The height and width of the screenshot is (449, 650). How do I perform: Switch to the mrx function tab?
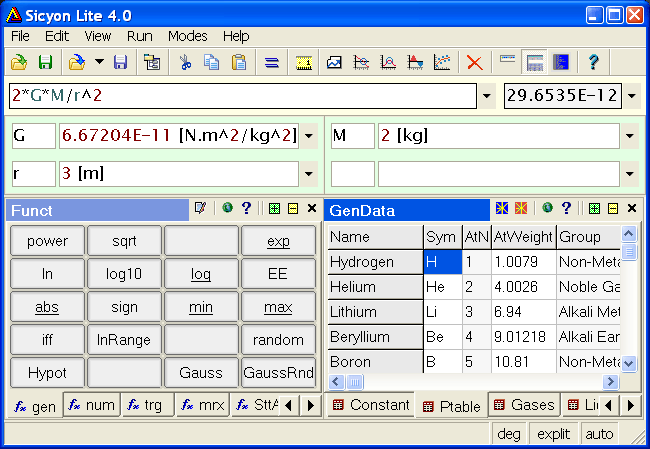[203, 405]
